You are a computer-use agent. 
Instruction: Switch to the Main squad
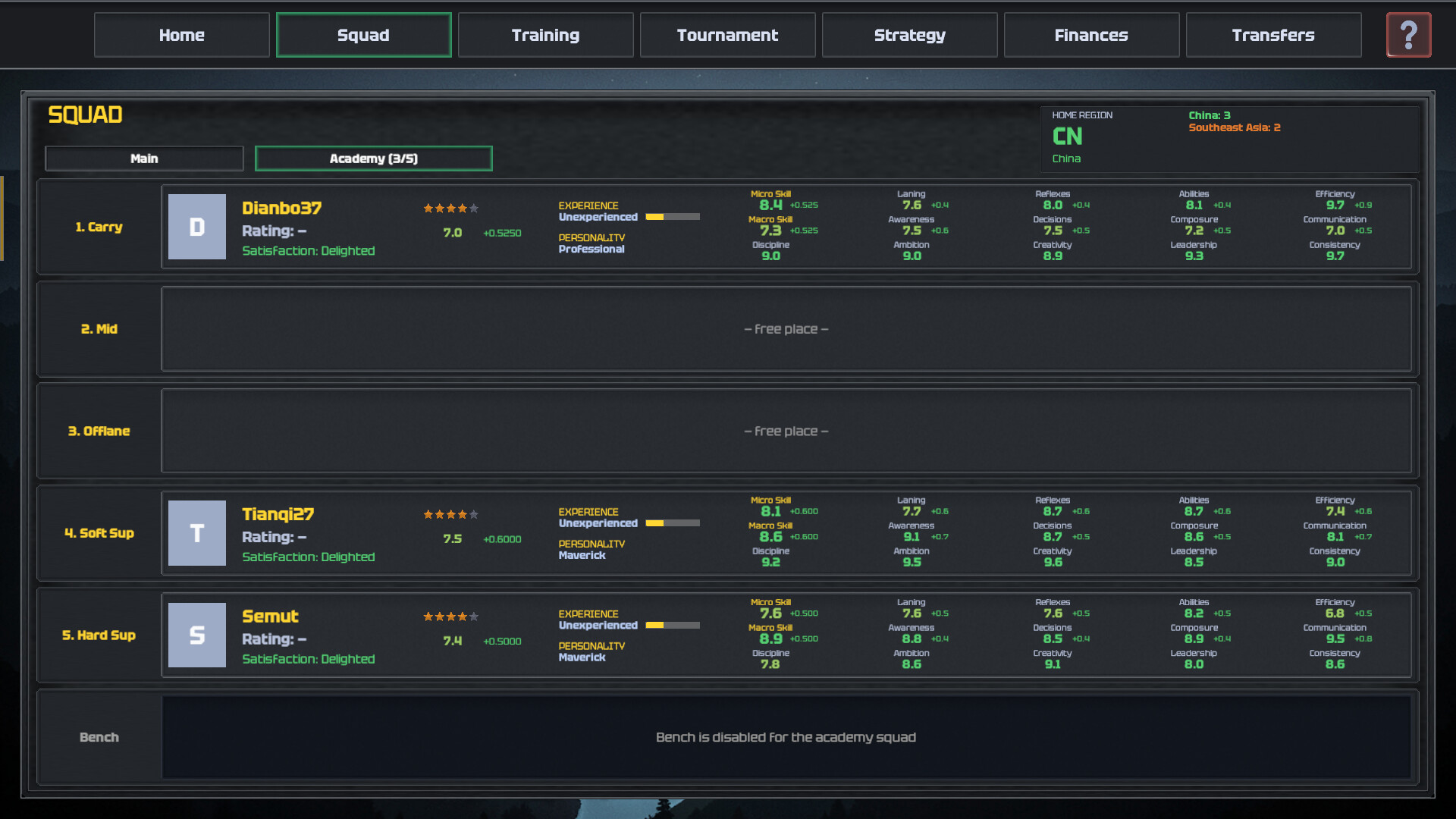(144, 158)
